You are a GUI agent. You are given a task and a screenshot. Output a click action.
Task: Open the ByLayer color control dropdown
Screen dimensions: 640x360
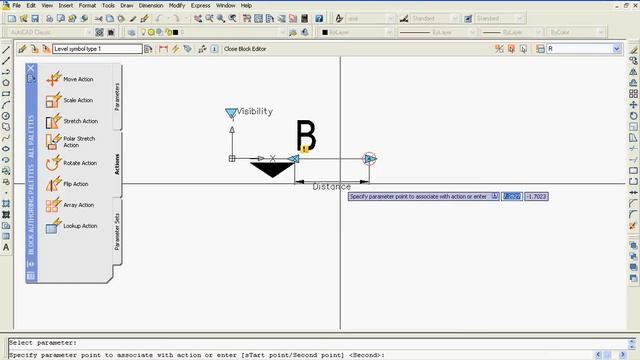pyautogui.click(x=389, y=32)
